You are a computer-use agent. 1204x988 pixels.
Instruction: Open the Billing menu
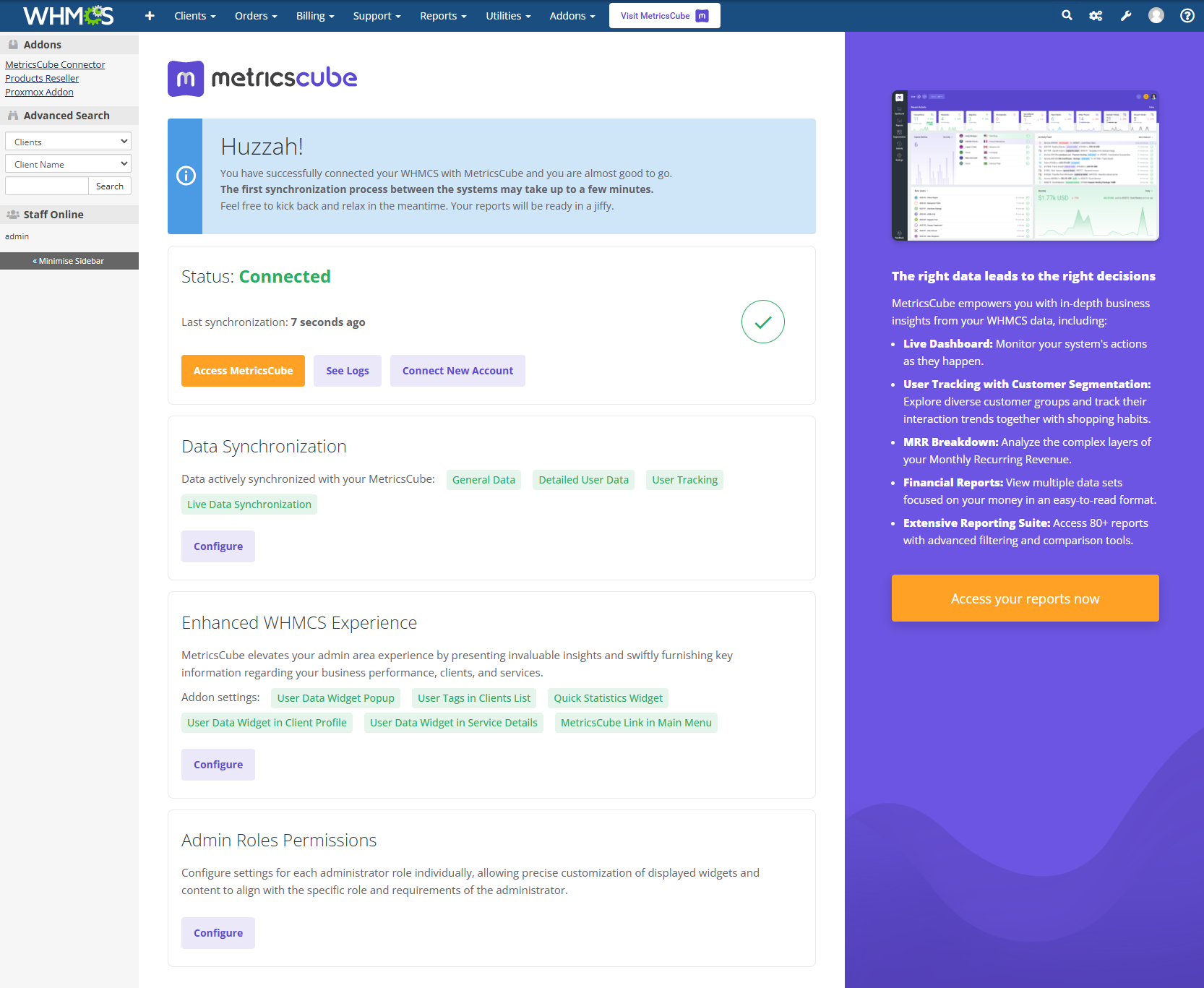coord(314,15)
